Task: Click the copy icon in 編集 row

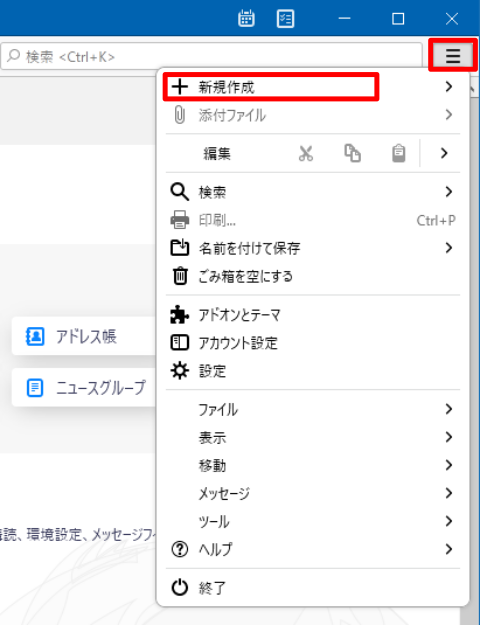Action: pyautogui.click(x=352, y=153)
